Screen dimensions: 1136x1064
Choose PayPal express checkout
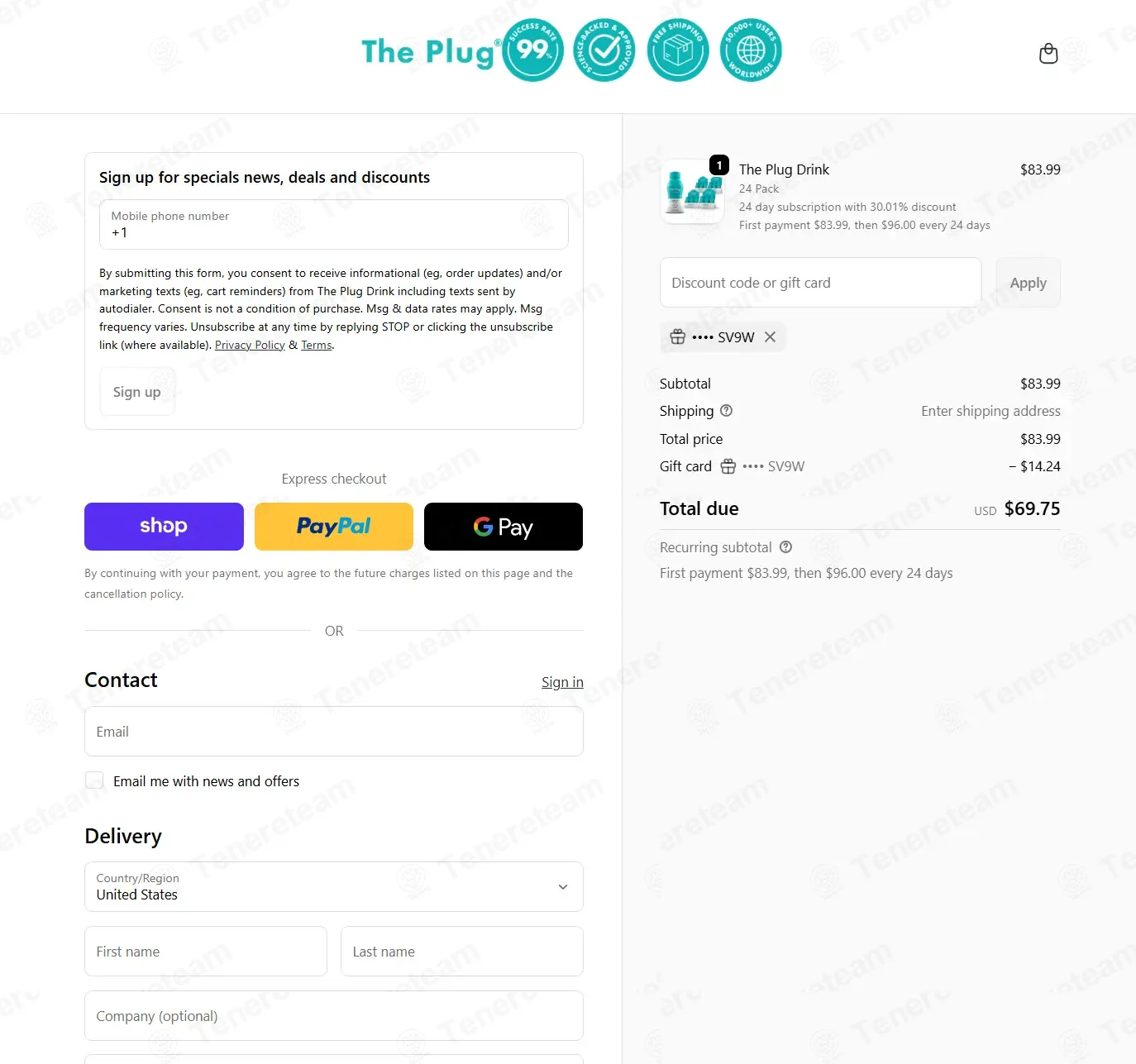[334, 527]
